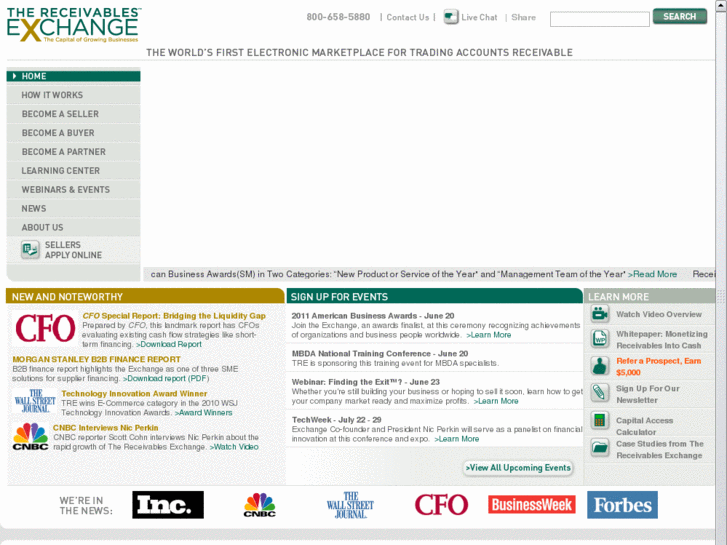Click Read More in the news ticker

click(x=652, y=274)
